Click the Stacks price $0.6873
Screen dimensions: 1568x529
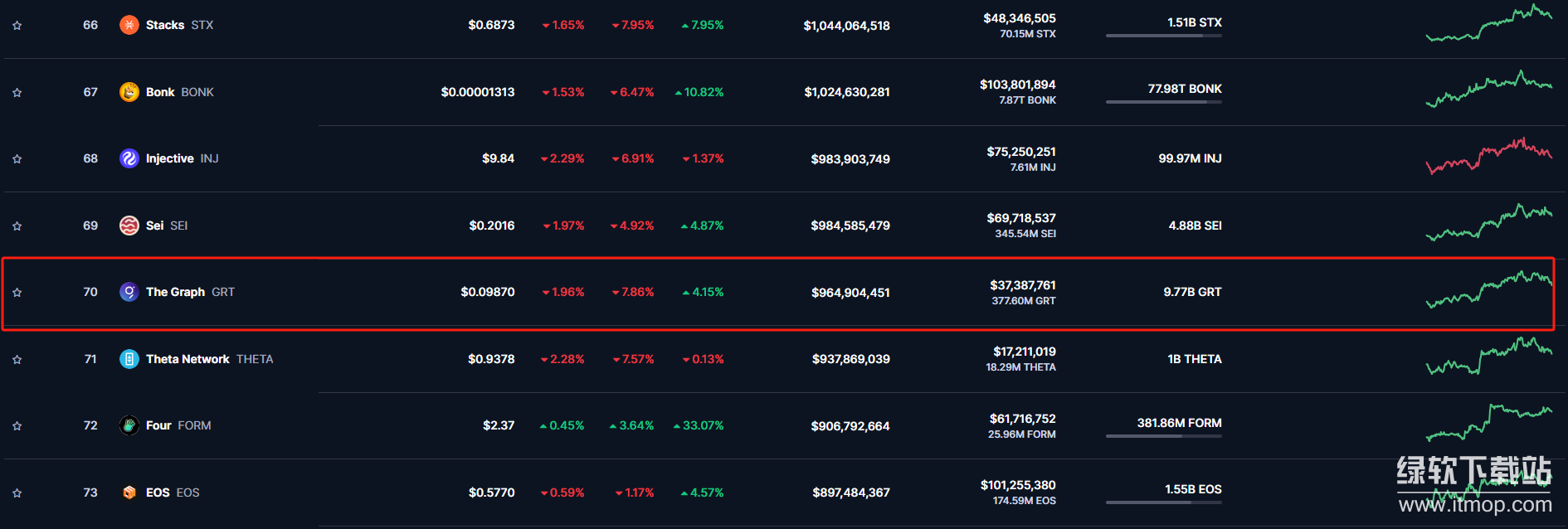491,25
